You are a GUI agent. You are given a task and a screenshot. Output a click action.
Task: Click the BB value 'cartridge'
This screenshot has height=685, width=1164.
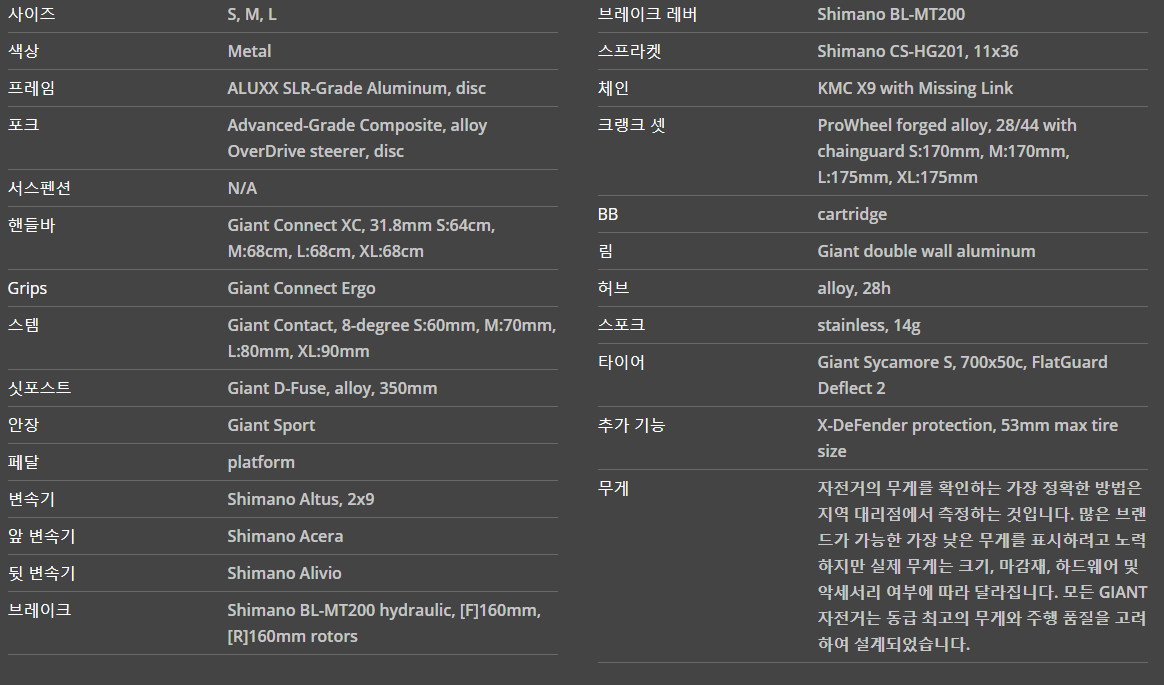click(x=852, y=214)
